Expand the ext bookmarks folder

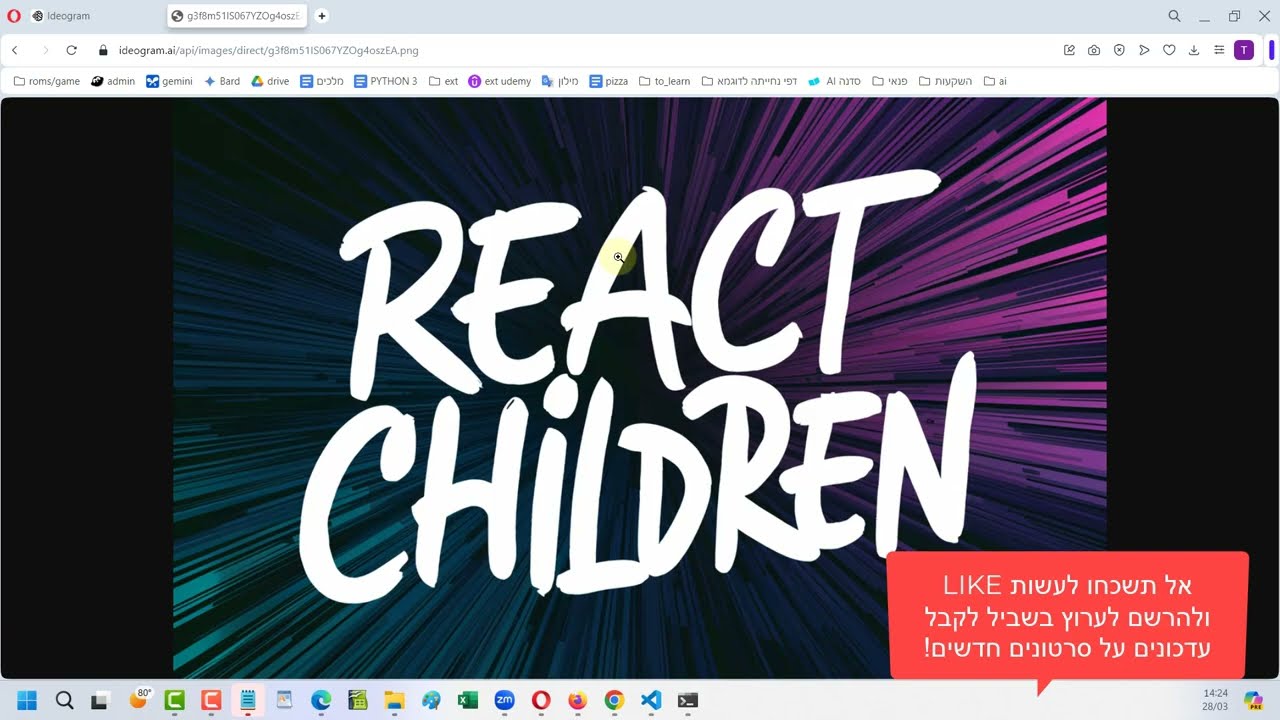pyautogui.click(x=443, y=81)
